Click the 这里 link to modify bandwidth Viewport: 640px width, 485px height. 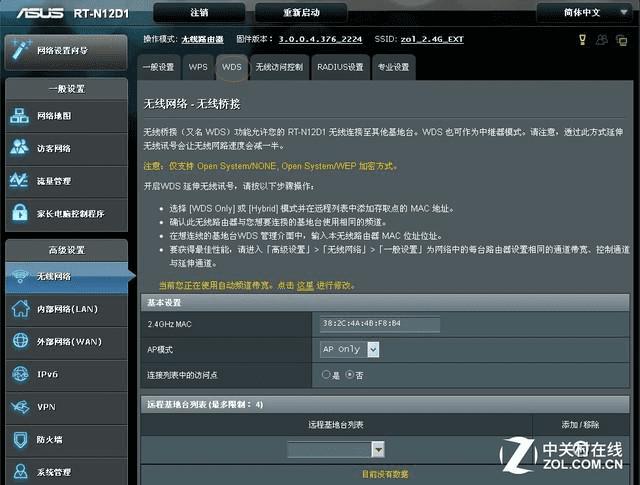point(304,285)
